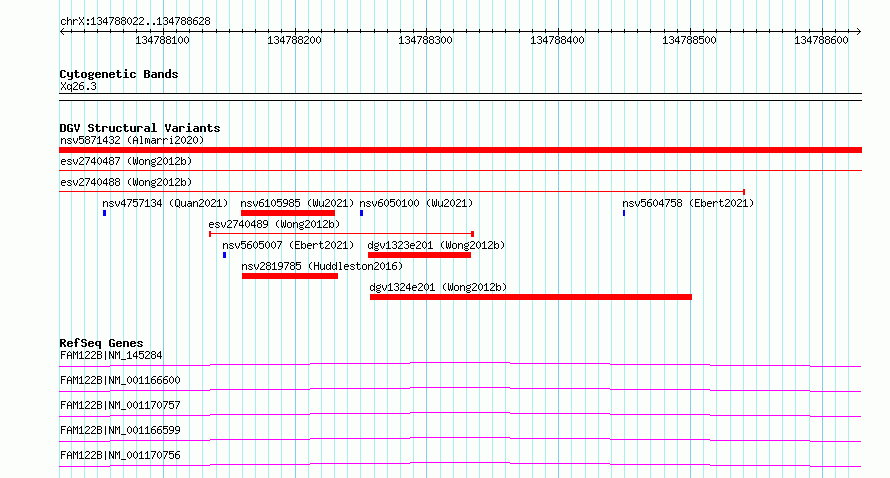Click the blue marker under nsv5604758

[x=624, y=213]
